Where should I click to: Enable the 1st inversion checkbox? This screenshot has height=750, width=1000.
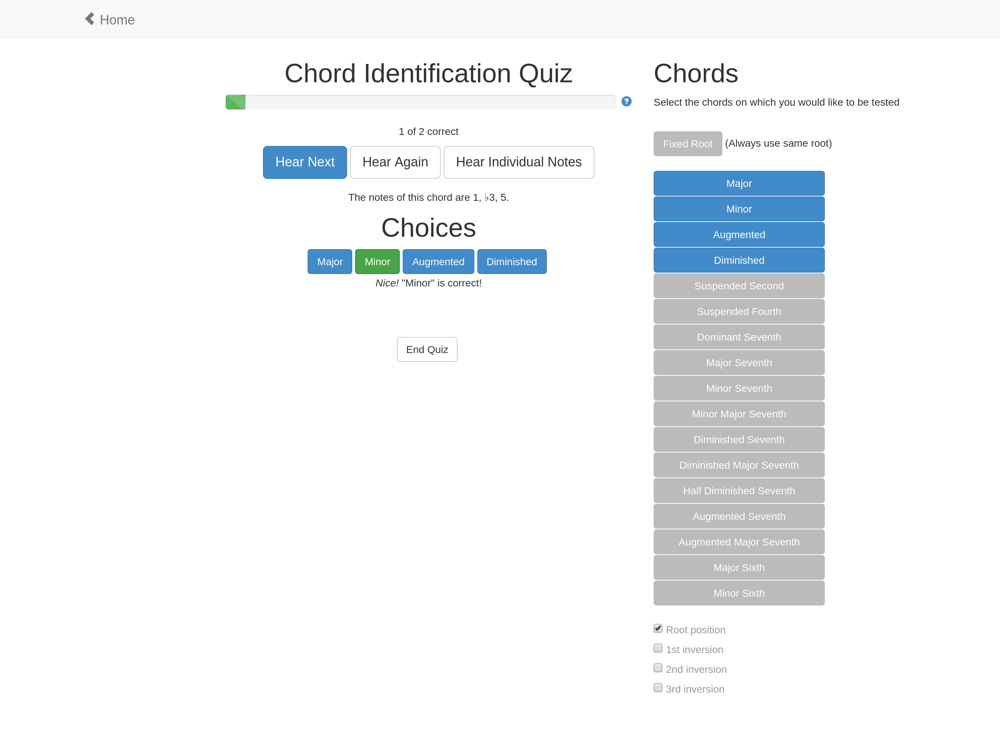pyautogui.click(x=658, y=649)
